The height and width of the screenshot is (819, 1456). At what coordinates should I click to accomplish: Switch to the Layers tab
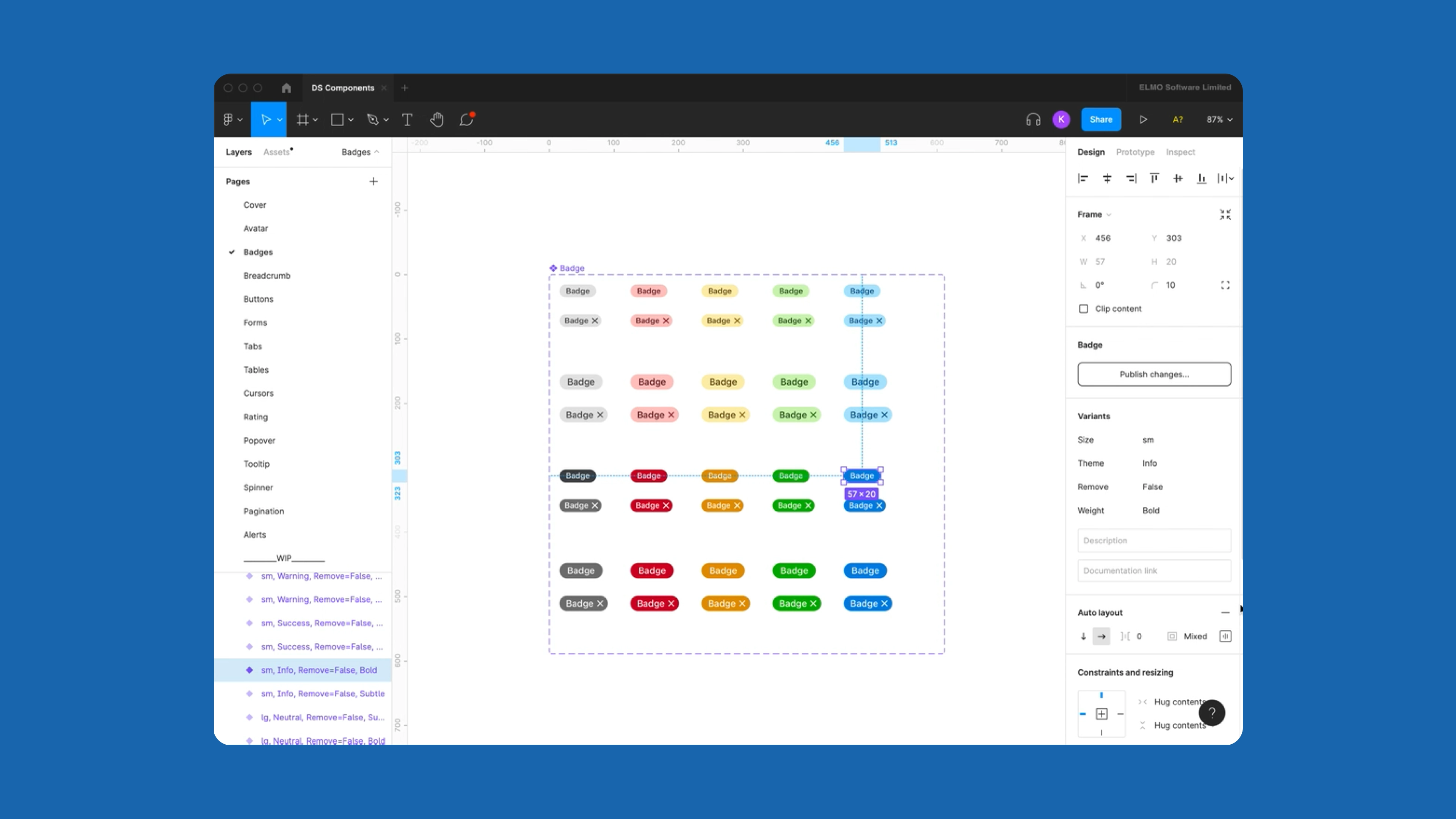[238, 152]
